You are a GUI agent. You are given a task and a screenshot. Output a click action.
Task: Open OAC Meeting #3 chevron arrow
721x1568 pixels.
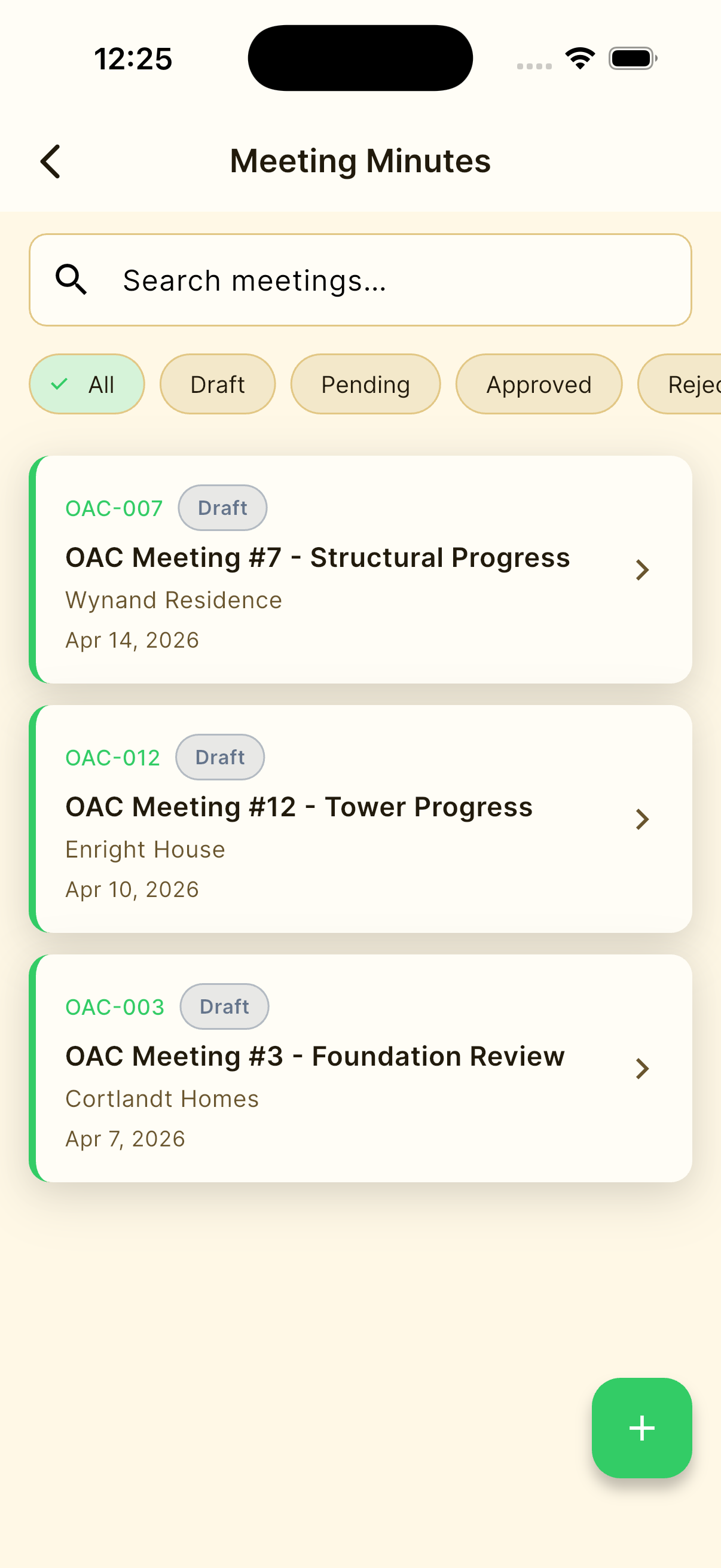(642, 1068)
